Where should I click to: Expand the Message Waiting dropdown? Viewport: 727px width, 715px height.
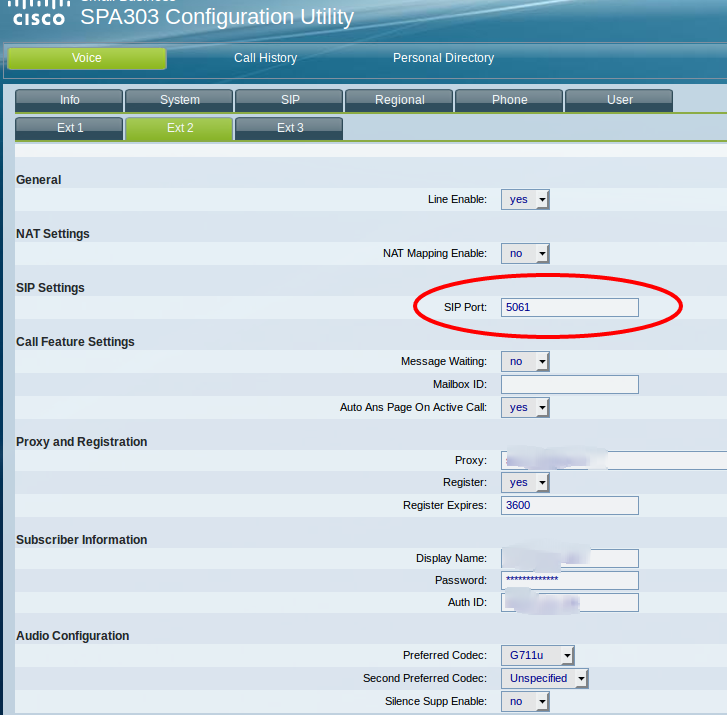pyautogui.click(x=525, y=361)
